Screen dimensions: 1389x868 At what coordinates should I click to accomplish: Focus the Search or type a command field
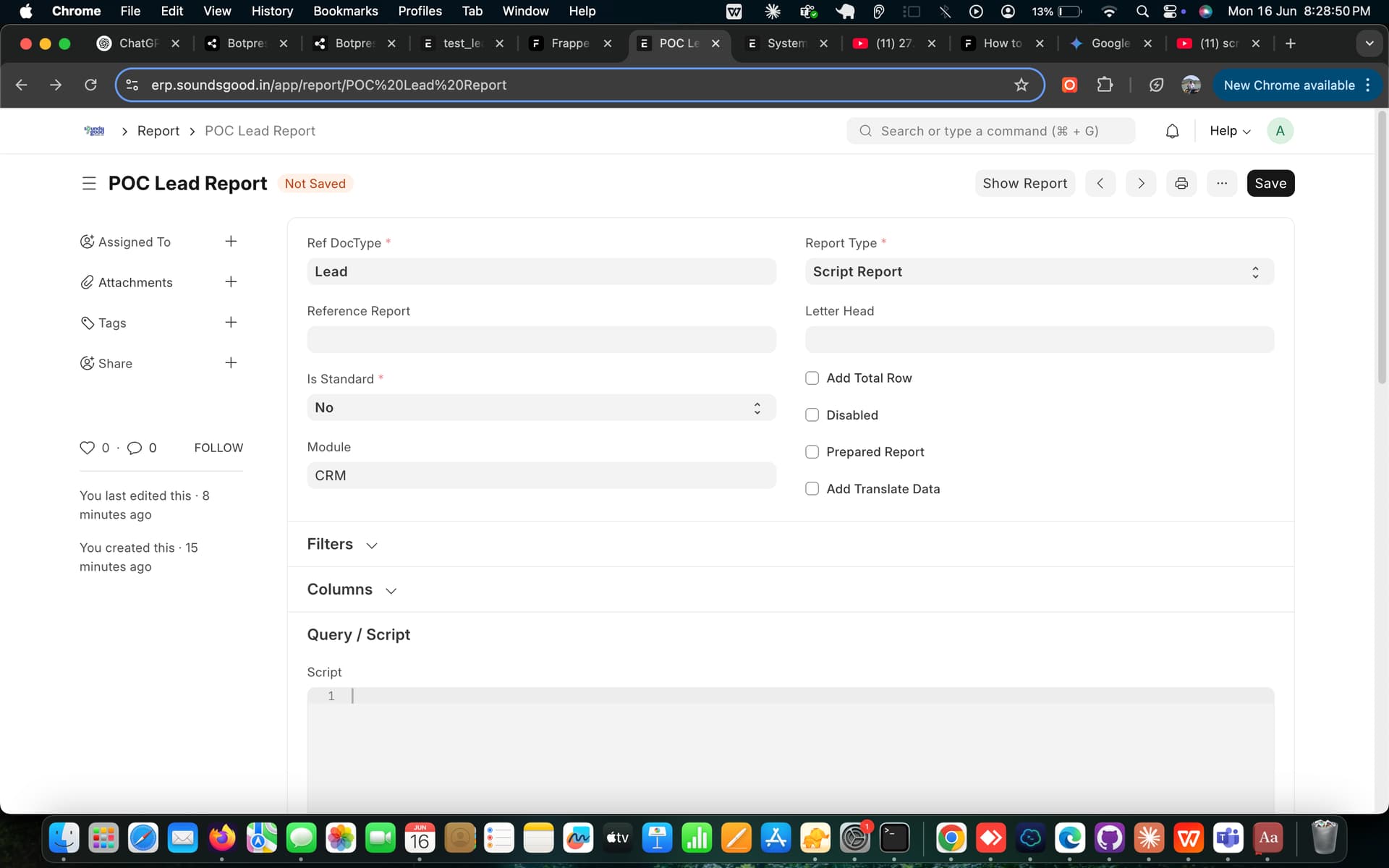990,131
